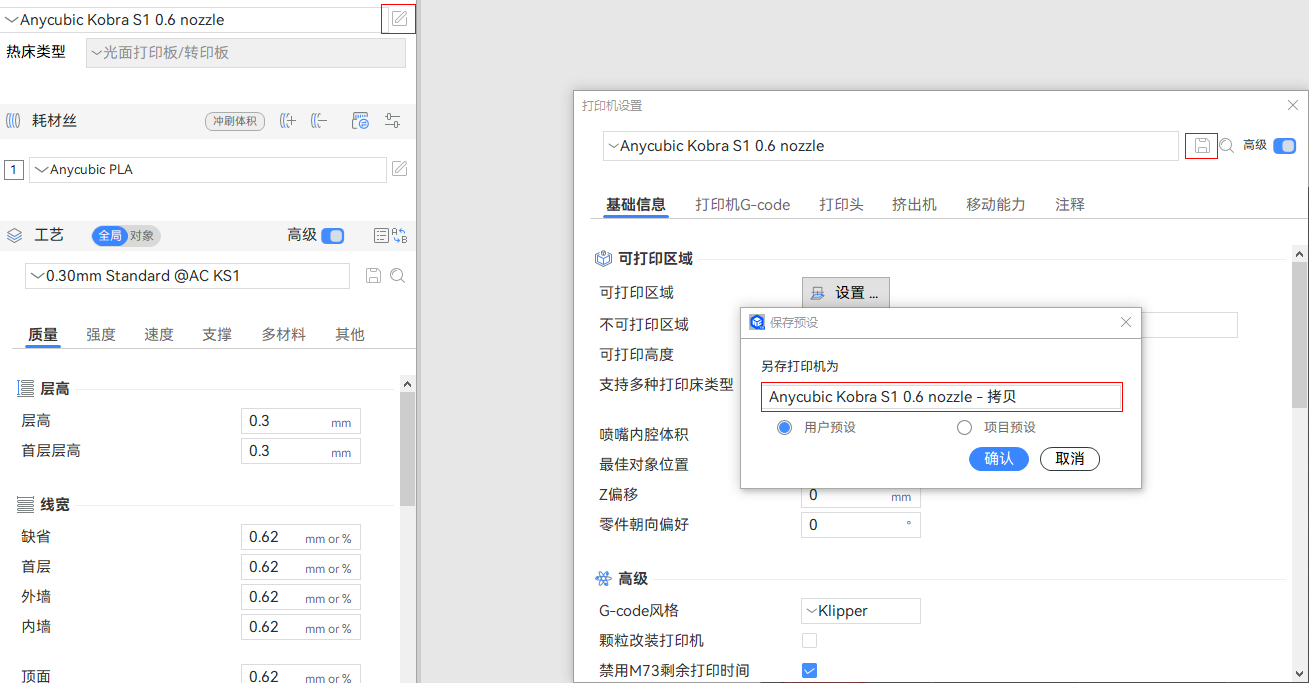Switch to the 其他 tab
Screen dimensions: 1309x683
pos(350,335)
